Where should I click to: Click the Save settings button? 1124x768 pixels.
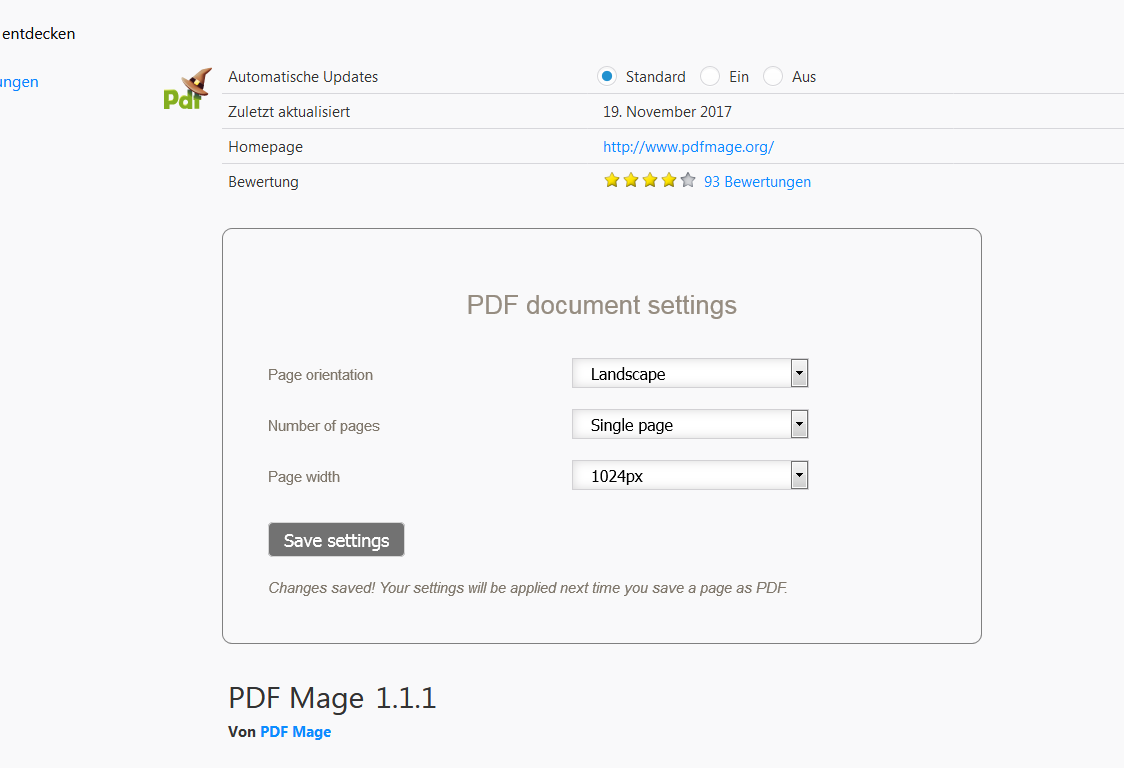pos(336,540)
